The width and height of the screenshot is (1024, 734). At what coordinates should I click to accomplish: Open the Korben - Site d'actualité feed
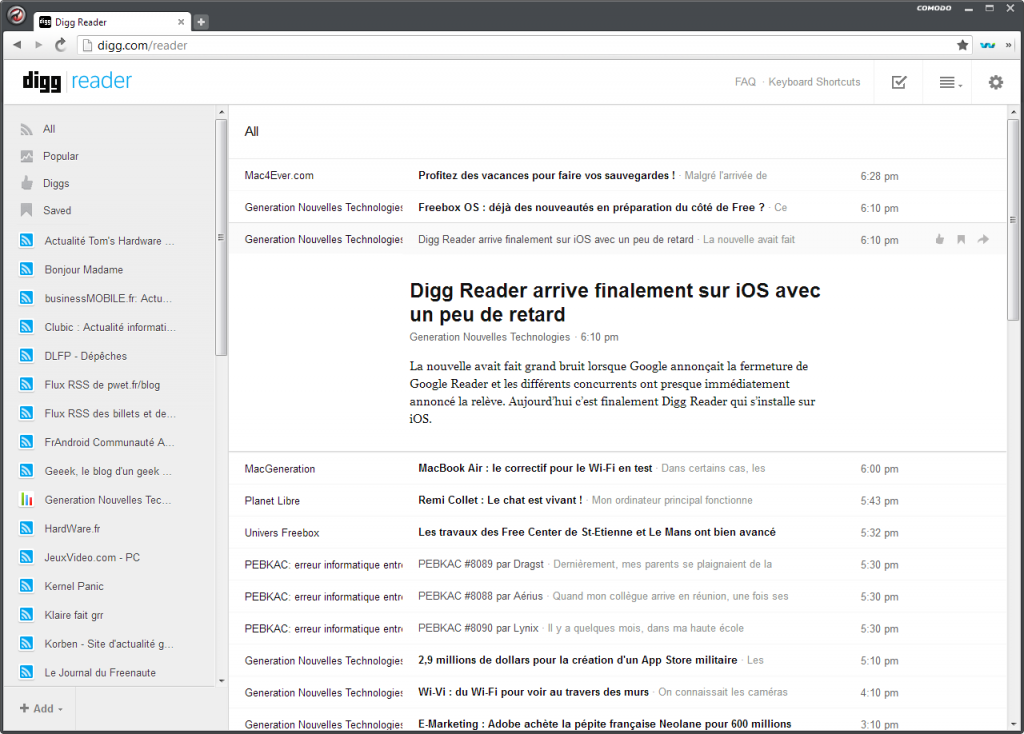pos(108,643)
